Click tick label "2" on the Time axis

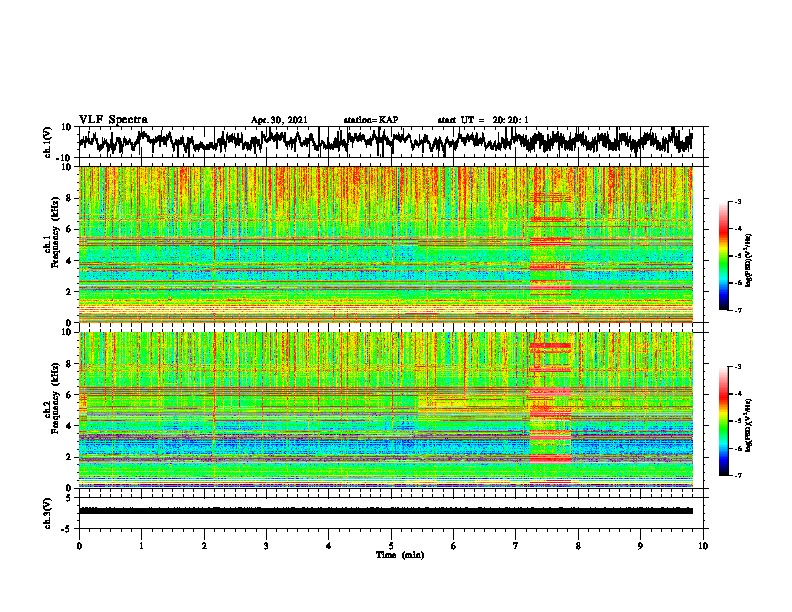tap(204, 546)
